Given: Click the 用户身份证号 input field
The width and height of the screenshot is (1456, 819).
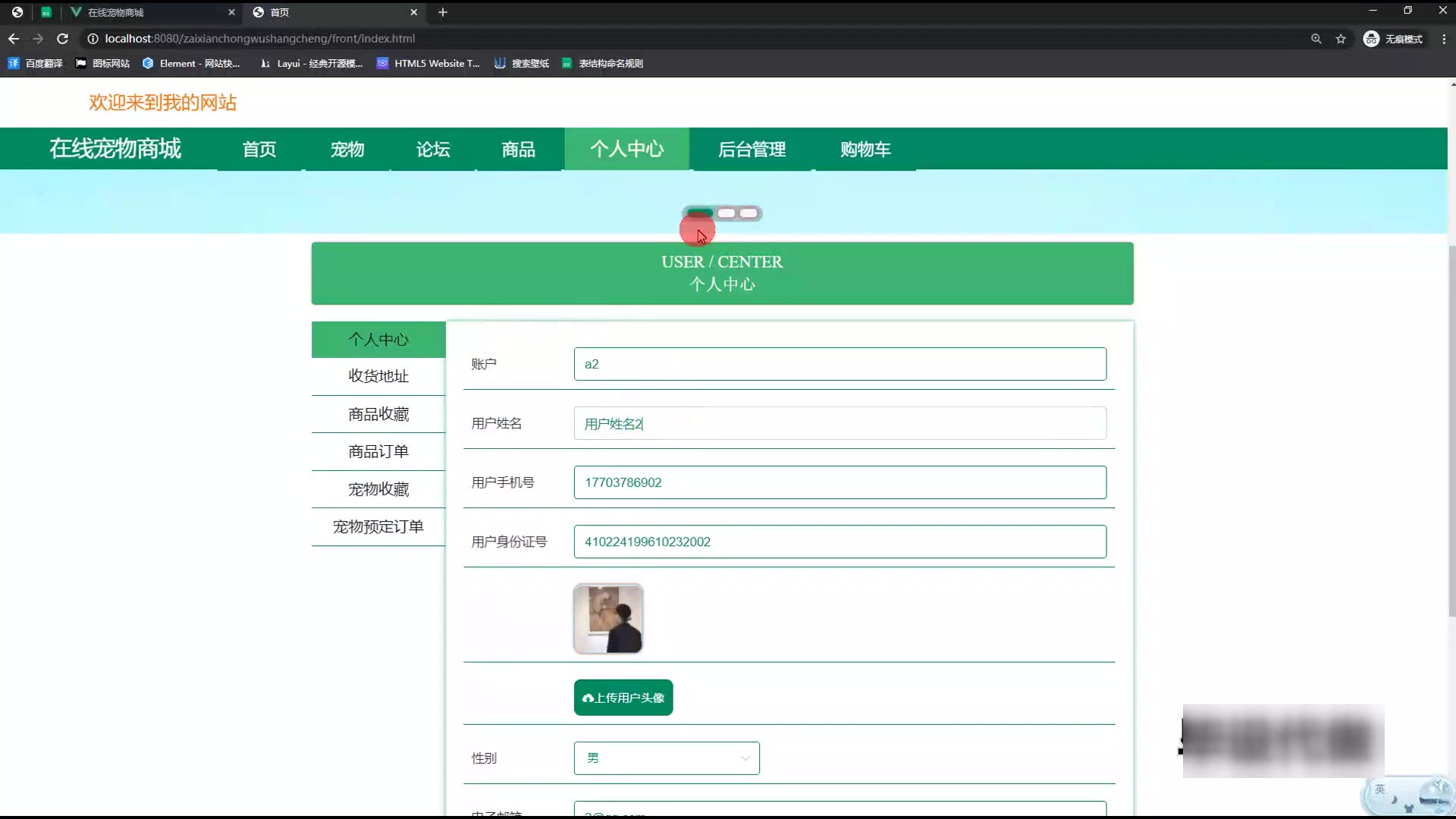Looking at the screenshot, I should click(x=840, y=541).
